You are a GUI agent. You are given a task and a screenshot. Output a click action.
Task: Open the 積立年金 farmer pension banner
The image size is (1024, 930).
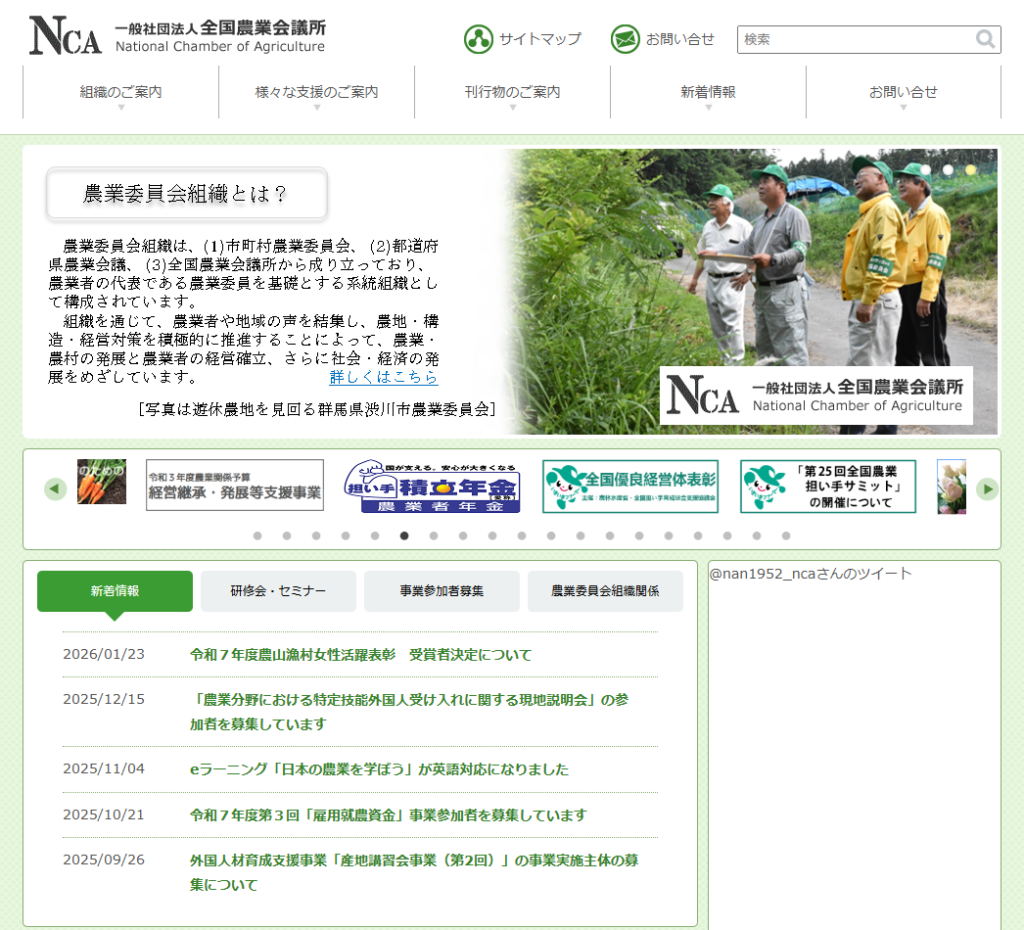[432, 487]
